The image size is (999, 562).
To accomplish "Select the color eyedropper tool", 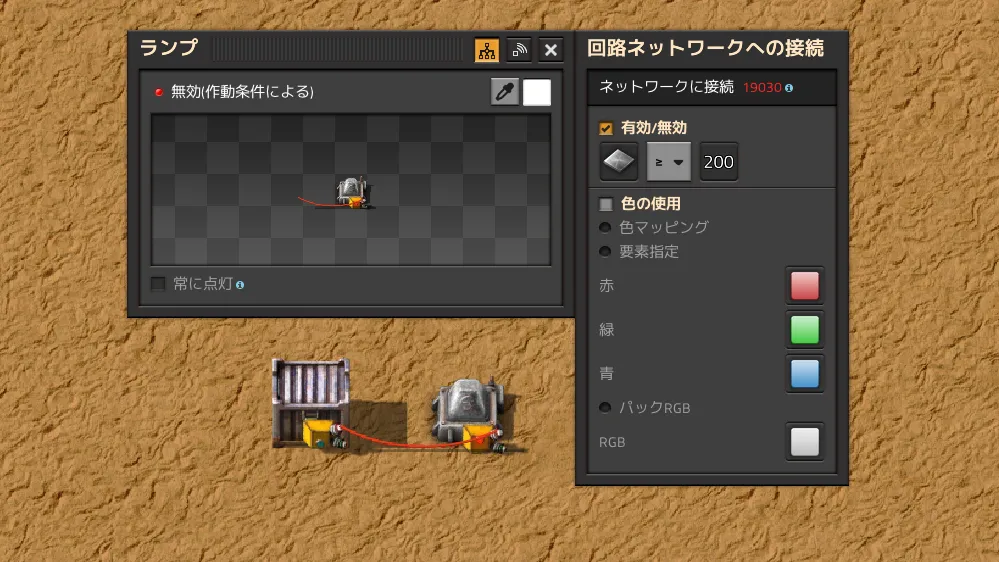I will (x=505, y=92).
